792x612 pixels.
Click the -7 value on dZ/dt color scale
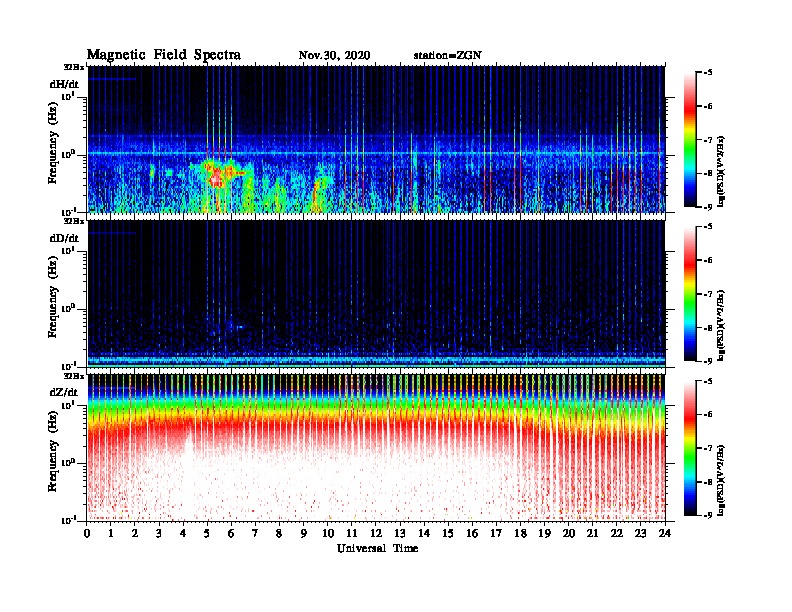pos(707,448)
